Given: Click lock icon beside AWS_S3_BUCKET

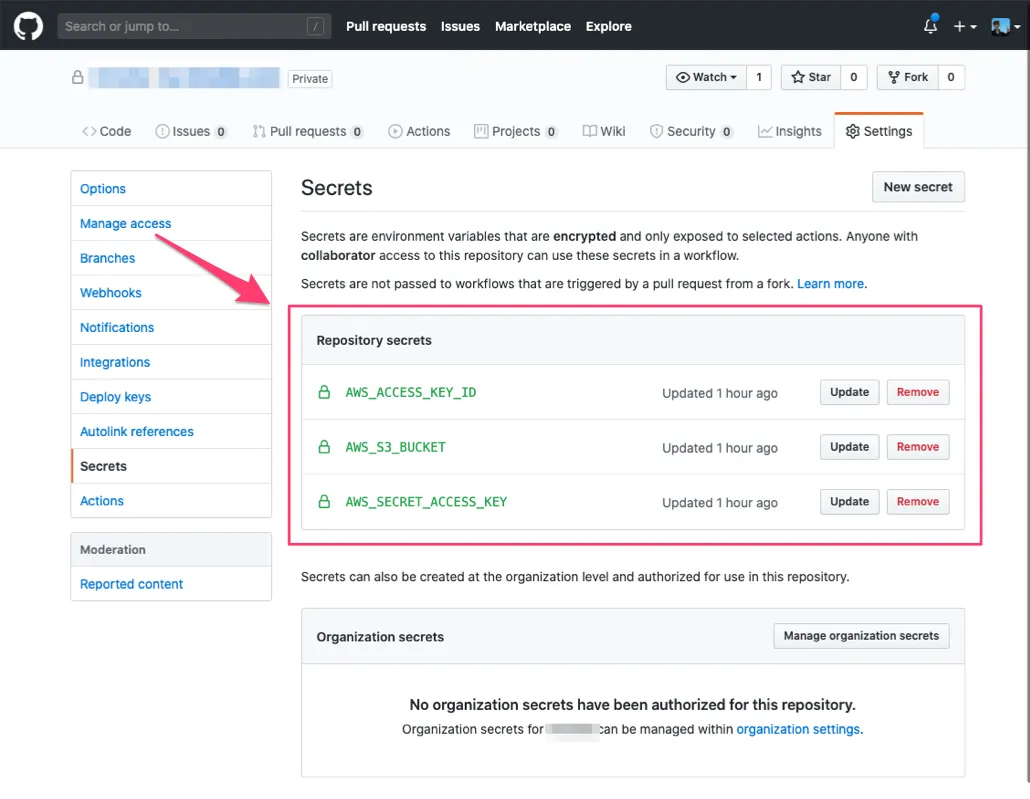Looking at the screenshot, I should coord(324,447).
